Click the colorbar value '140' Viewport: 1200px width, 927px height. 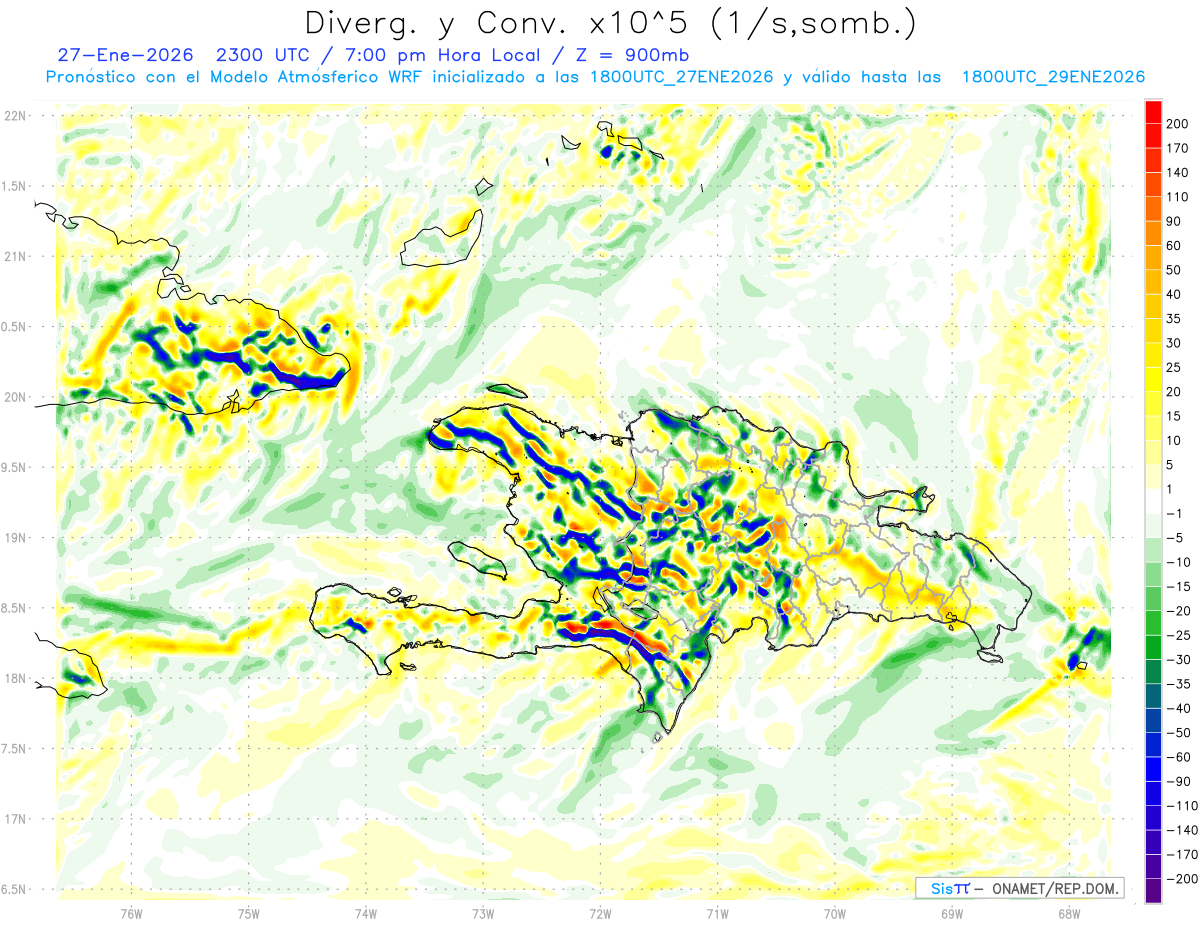[x=1178, y=173]
